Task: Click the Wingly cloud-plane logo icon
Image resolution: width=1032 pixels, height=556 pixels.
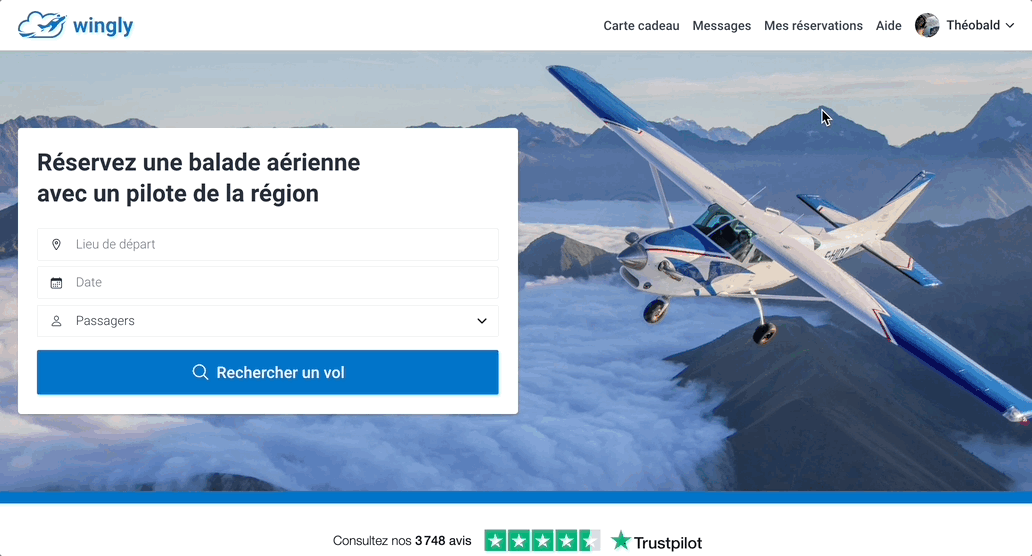Action: [42, 26]
